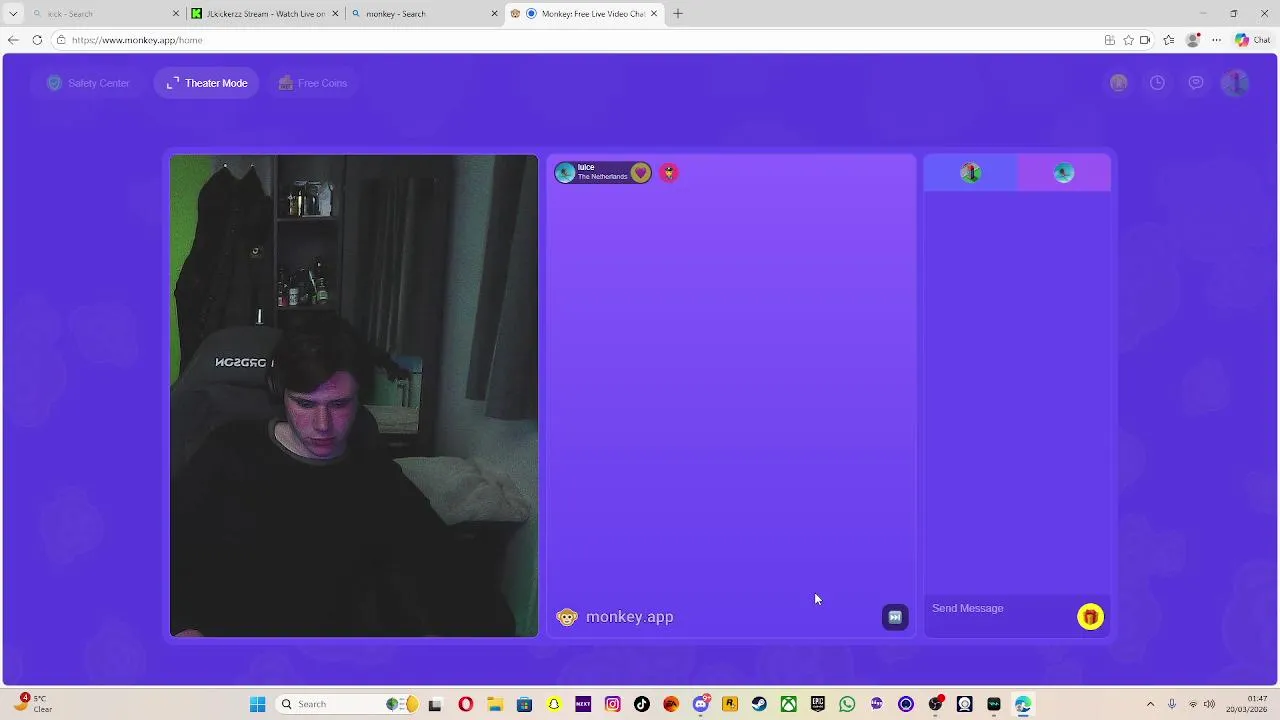Expand the tab actions dropdown

(12, 14)
